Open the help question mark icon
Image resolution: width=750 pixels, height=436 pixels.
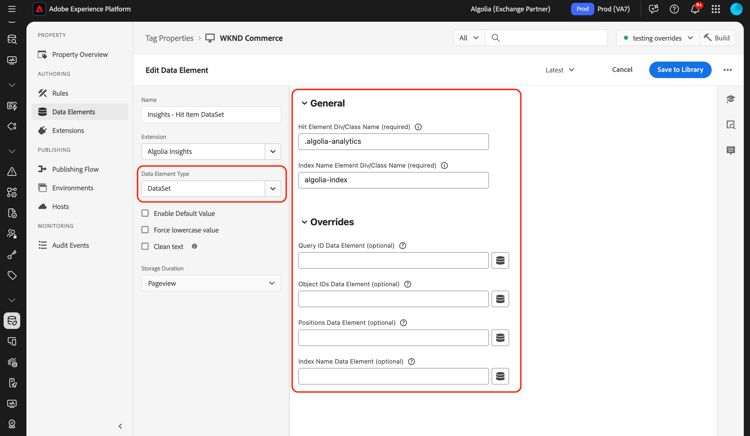click(674, 9)
